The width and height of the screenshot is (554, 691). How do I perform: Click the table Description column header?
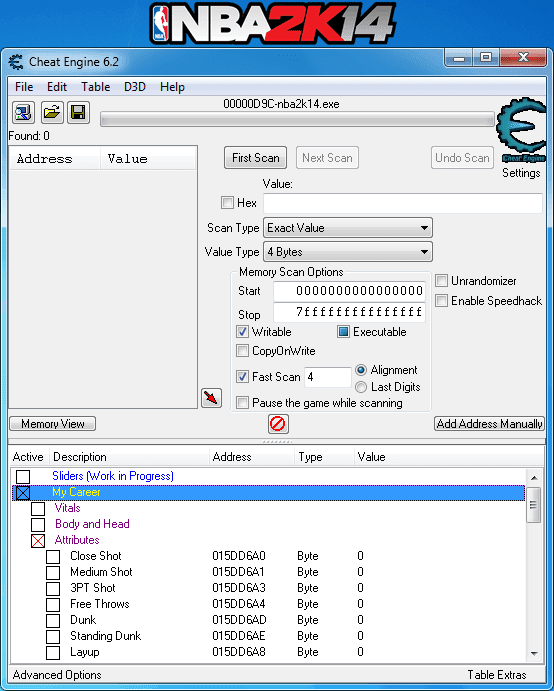coord(129,457)
